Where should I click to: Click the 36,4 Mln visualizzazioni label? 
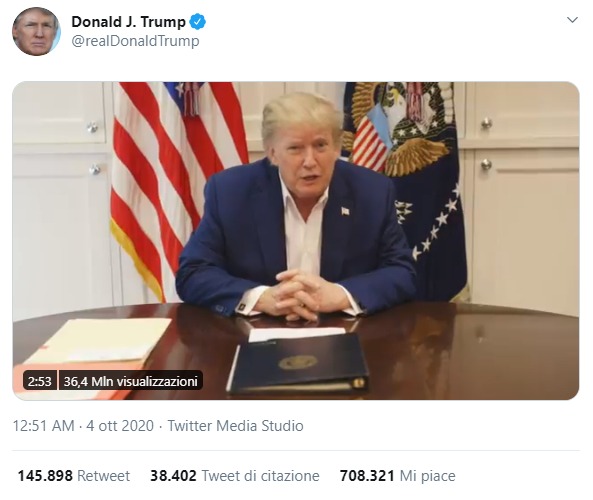click(x=130, y=381)
